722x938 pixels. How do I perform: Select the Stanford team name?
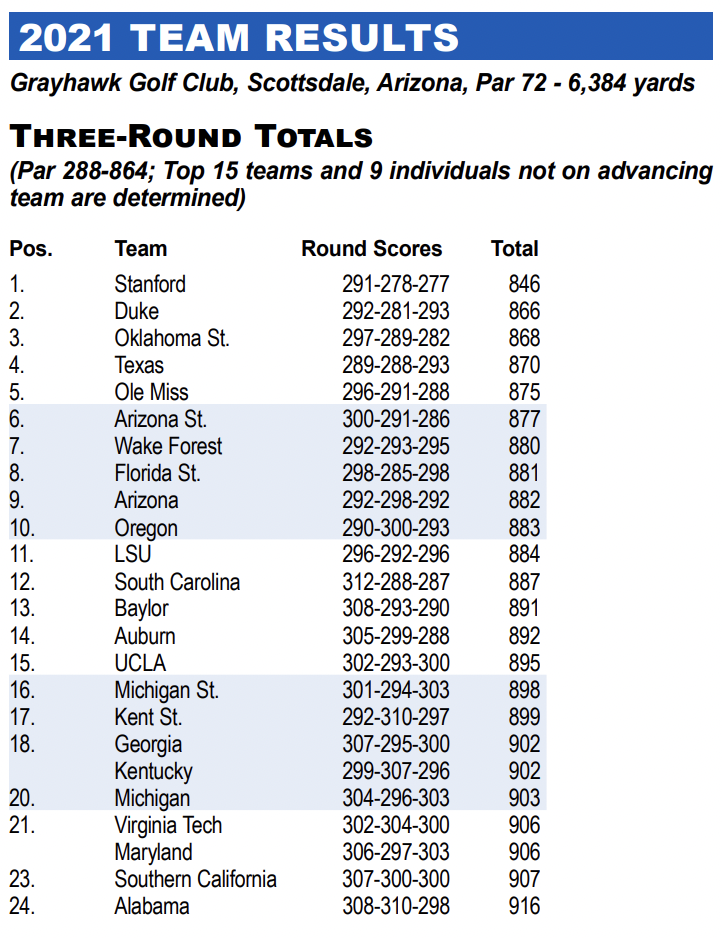click(x=150, y=284)
